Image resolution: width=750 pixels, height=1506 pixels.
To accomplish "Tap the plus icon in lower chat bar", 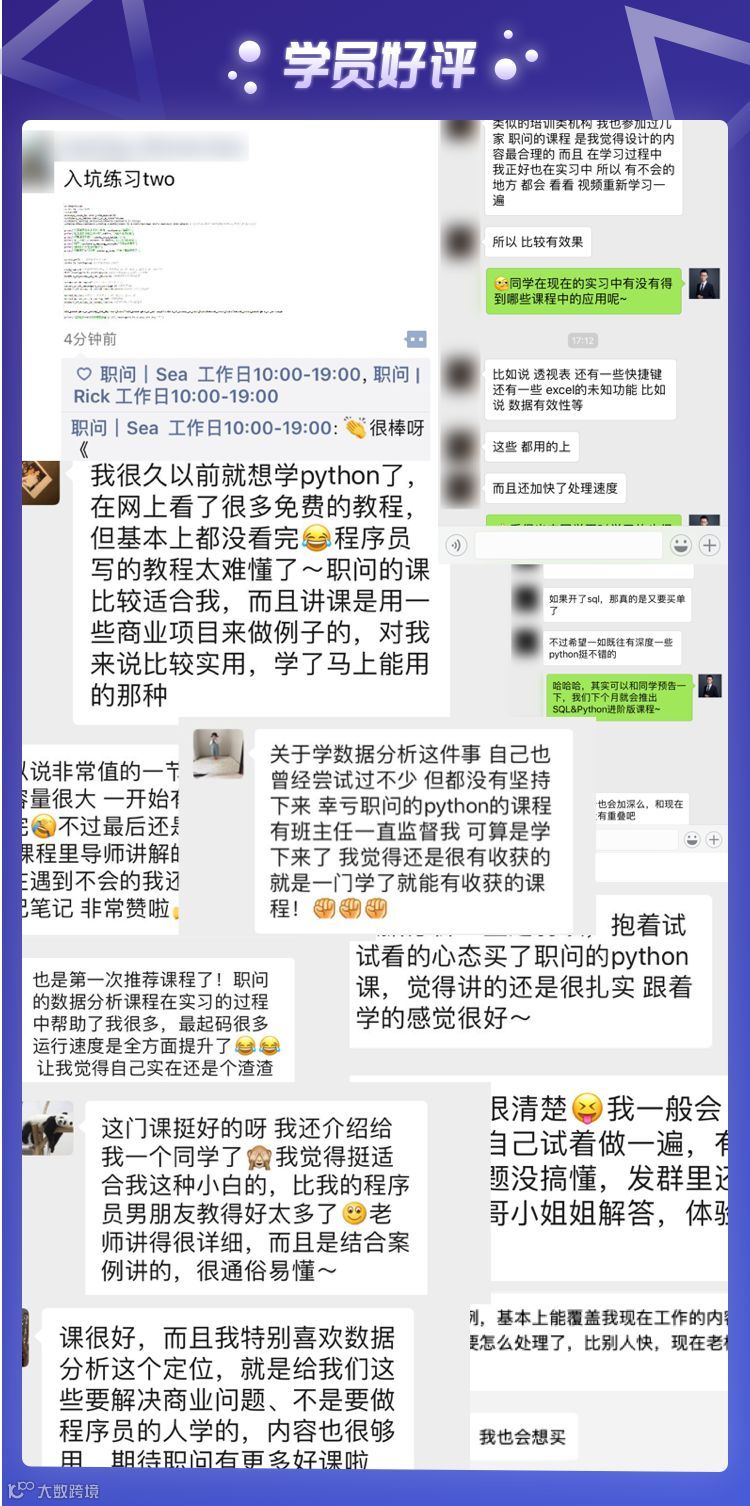I will pyautogui.click(x=713, y=840).
